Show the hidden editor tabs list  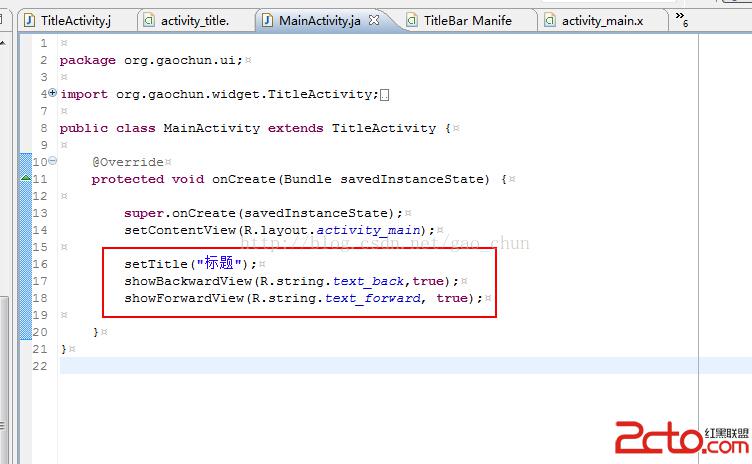click(x=682, y=19)
